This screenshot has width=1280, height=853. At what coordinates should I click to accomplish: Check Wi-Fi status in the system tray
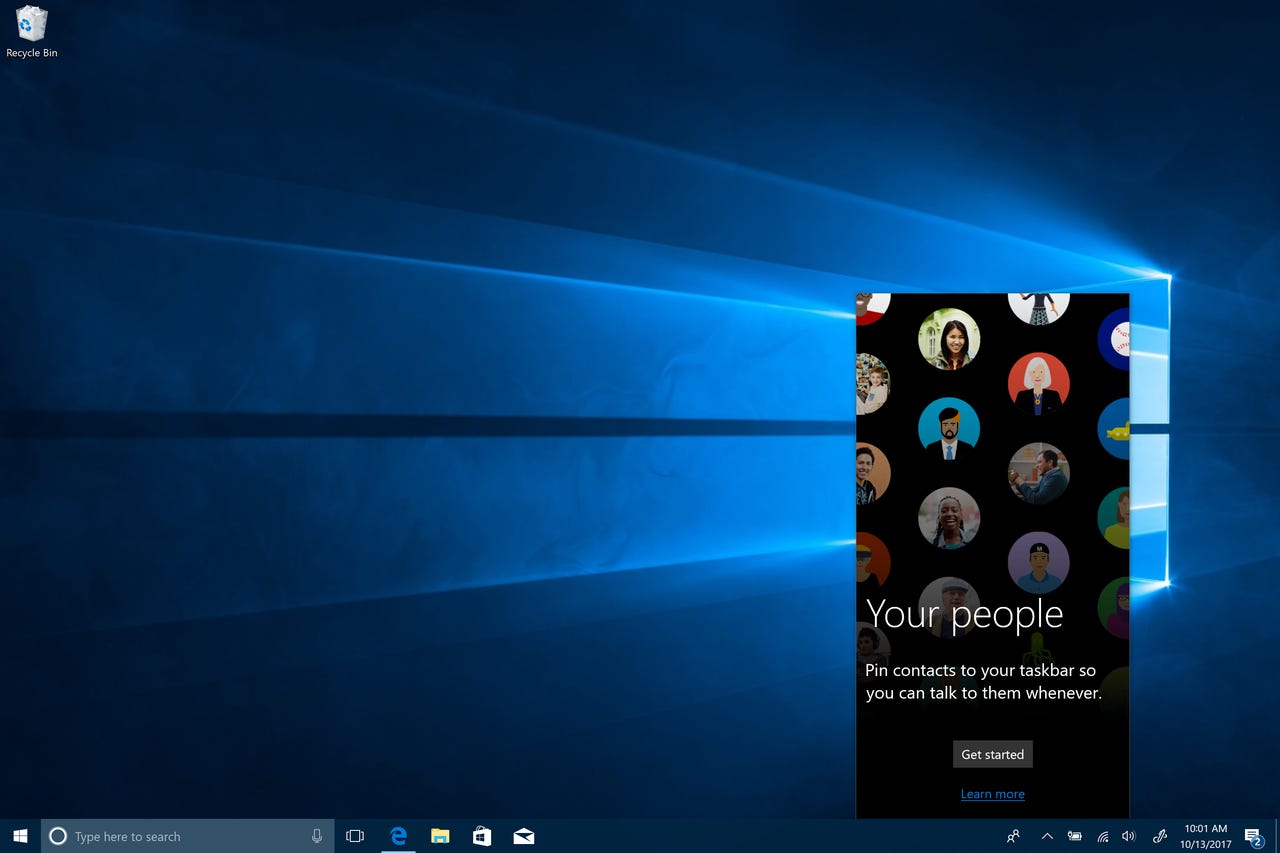(1102, 836)
